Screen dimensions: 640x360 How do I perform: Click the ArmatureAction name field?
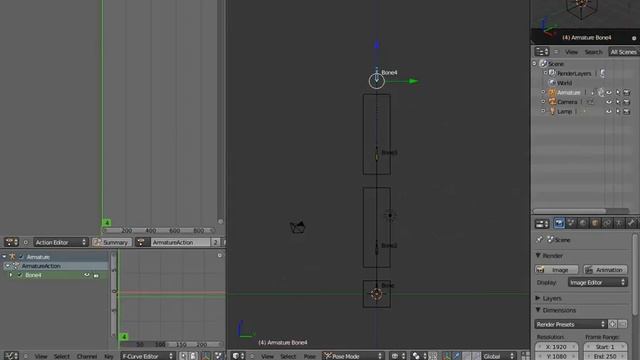180,242
